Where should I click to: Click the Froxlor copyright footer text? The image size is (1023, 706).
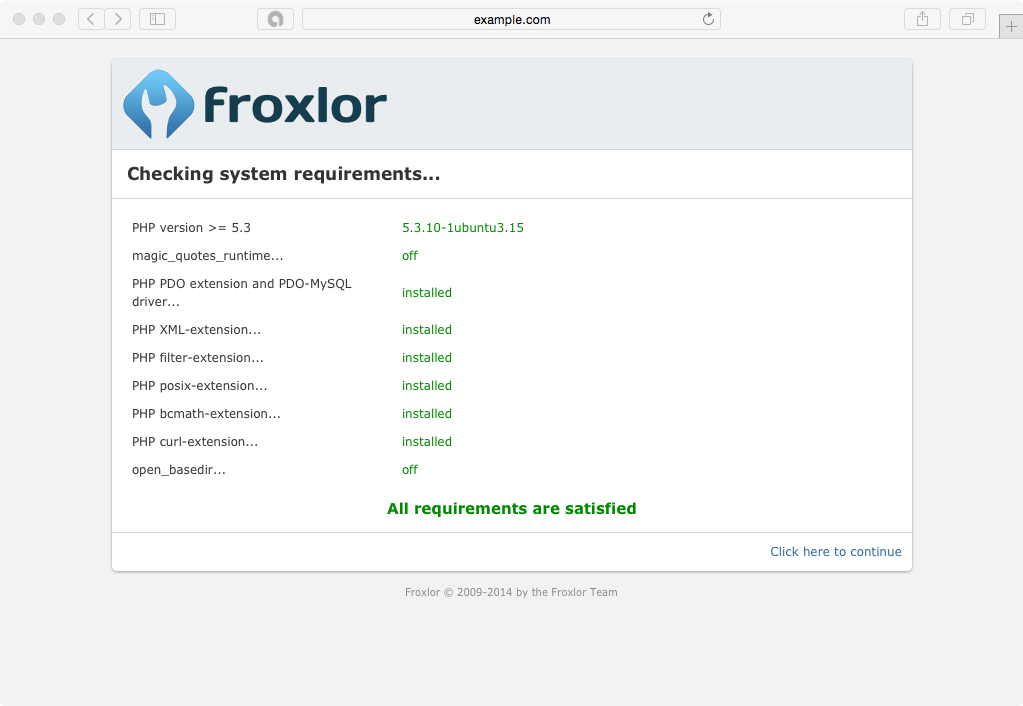tap(511, 592)
